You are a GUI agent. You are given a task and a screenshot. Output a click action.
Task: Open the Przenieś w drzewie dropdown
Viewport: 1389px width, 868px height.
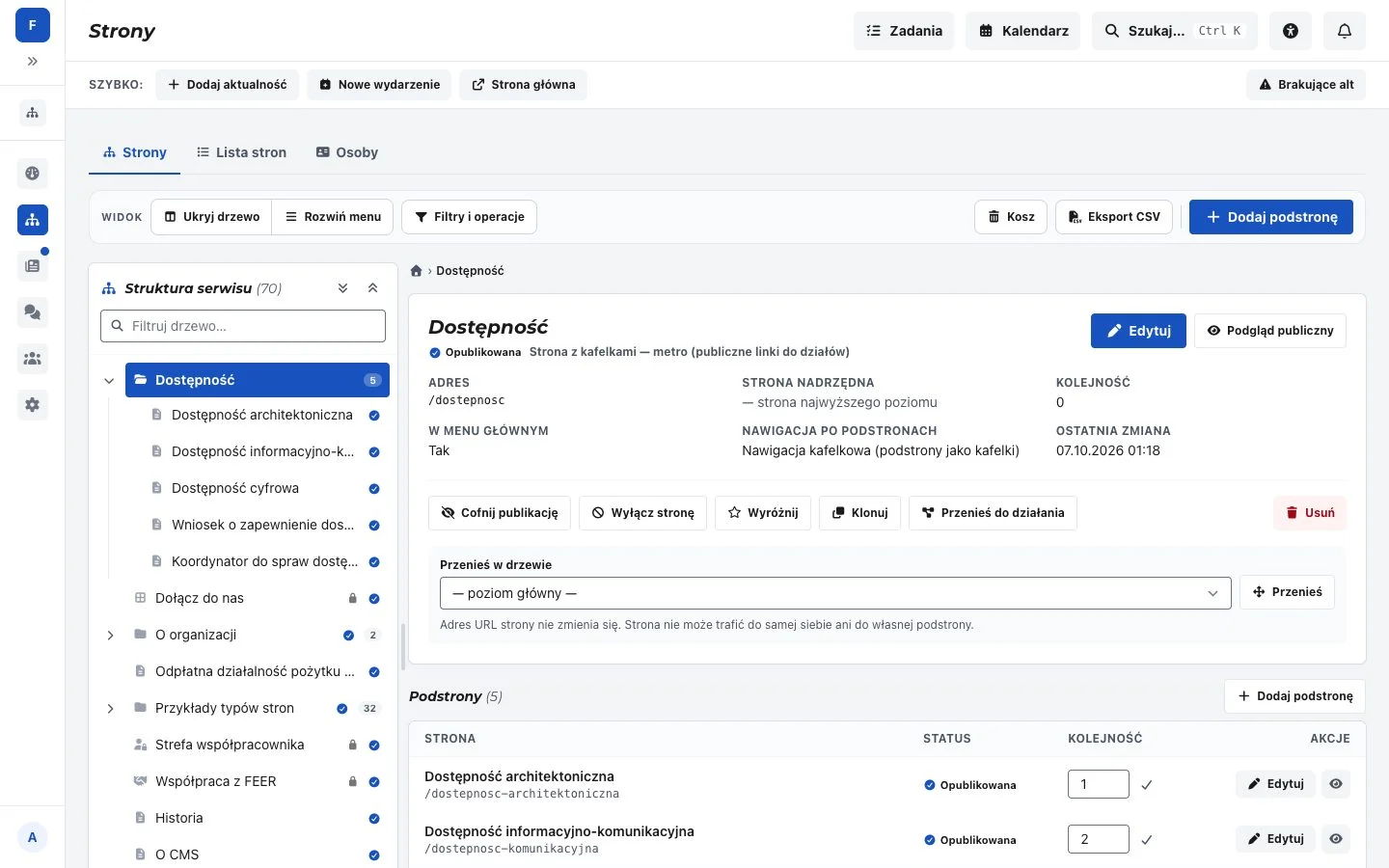[x=835, y=593]
